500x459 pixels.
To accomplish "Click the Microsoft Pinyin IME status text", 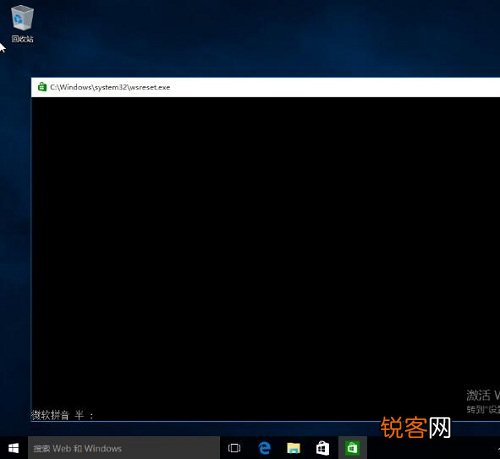I will [62, 415].
